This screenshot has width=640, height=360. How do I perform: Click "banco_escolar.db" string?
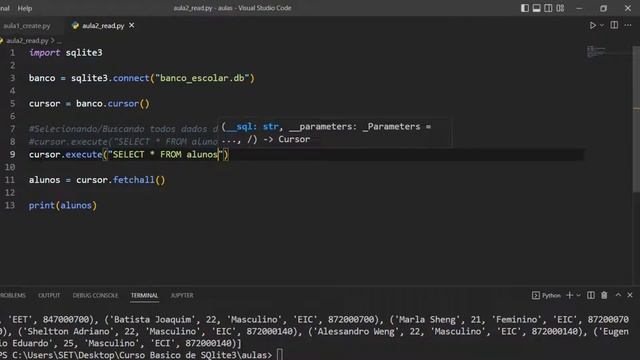click(202, 78)
